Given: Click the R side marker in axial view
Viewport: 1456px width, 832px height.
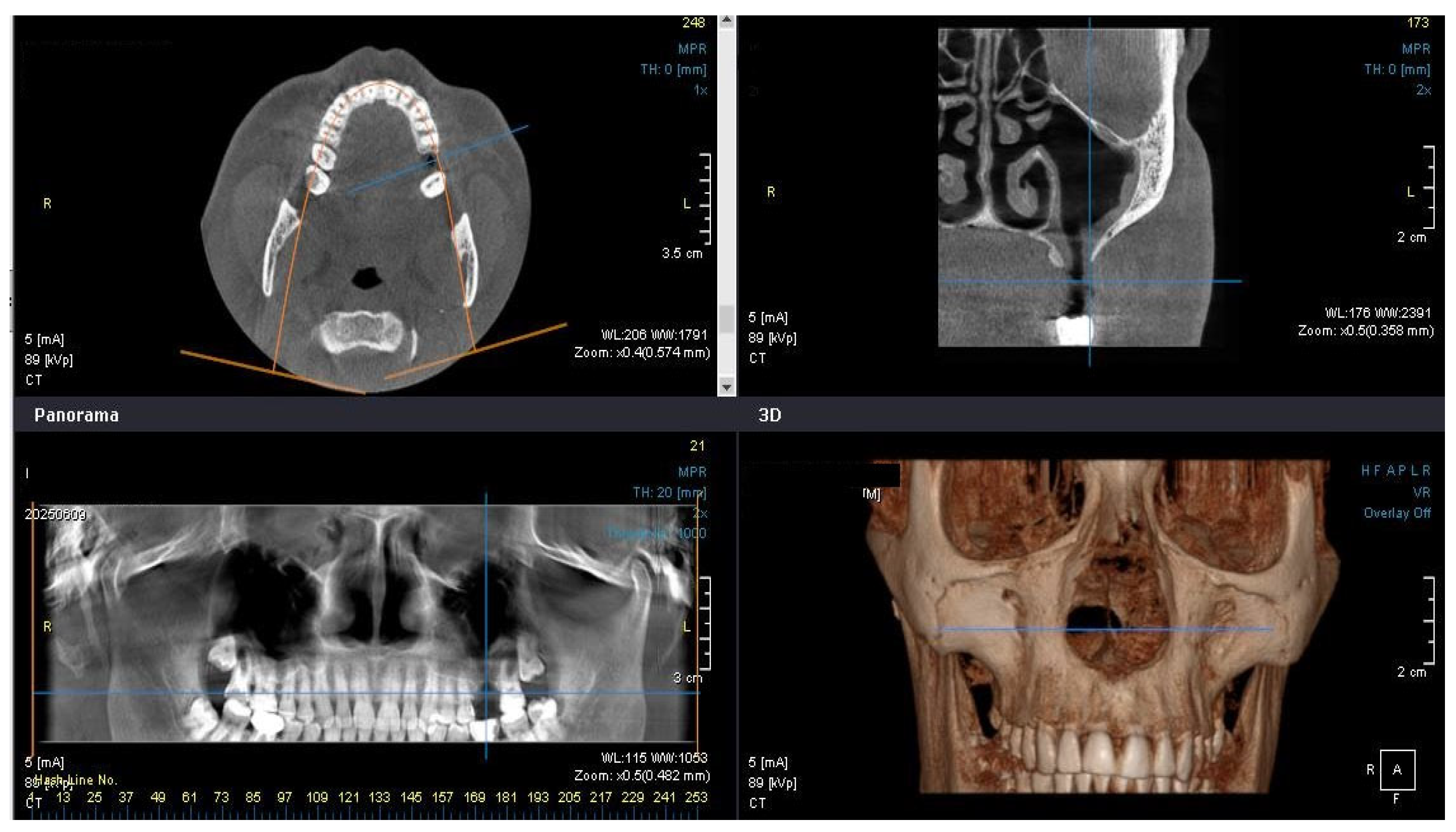Looking at the screenshot, I should tap(48, 203).
